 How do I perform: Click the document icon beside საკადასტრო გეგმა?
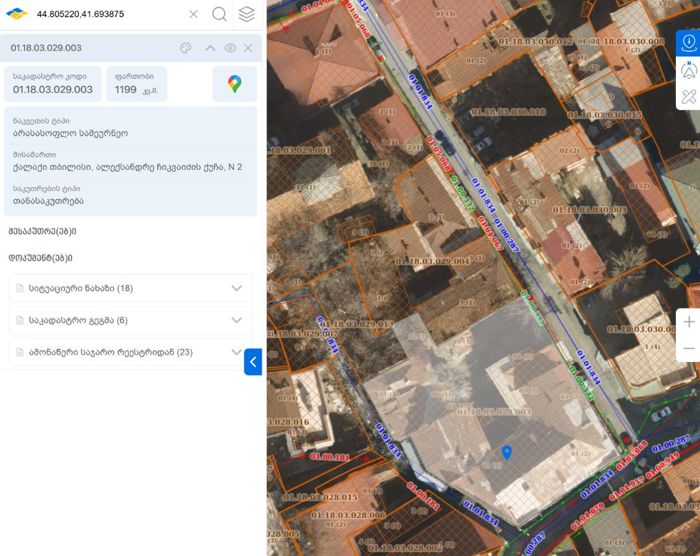20,320
